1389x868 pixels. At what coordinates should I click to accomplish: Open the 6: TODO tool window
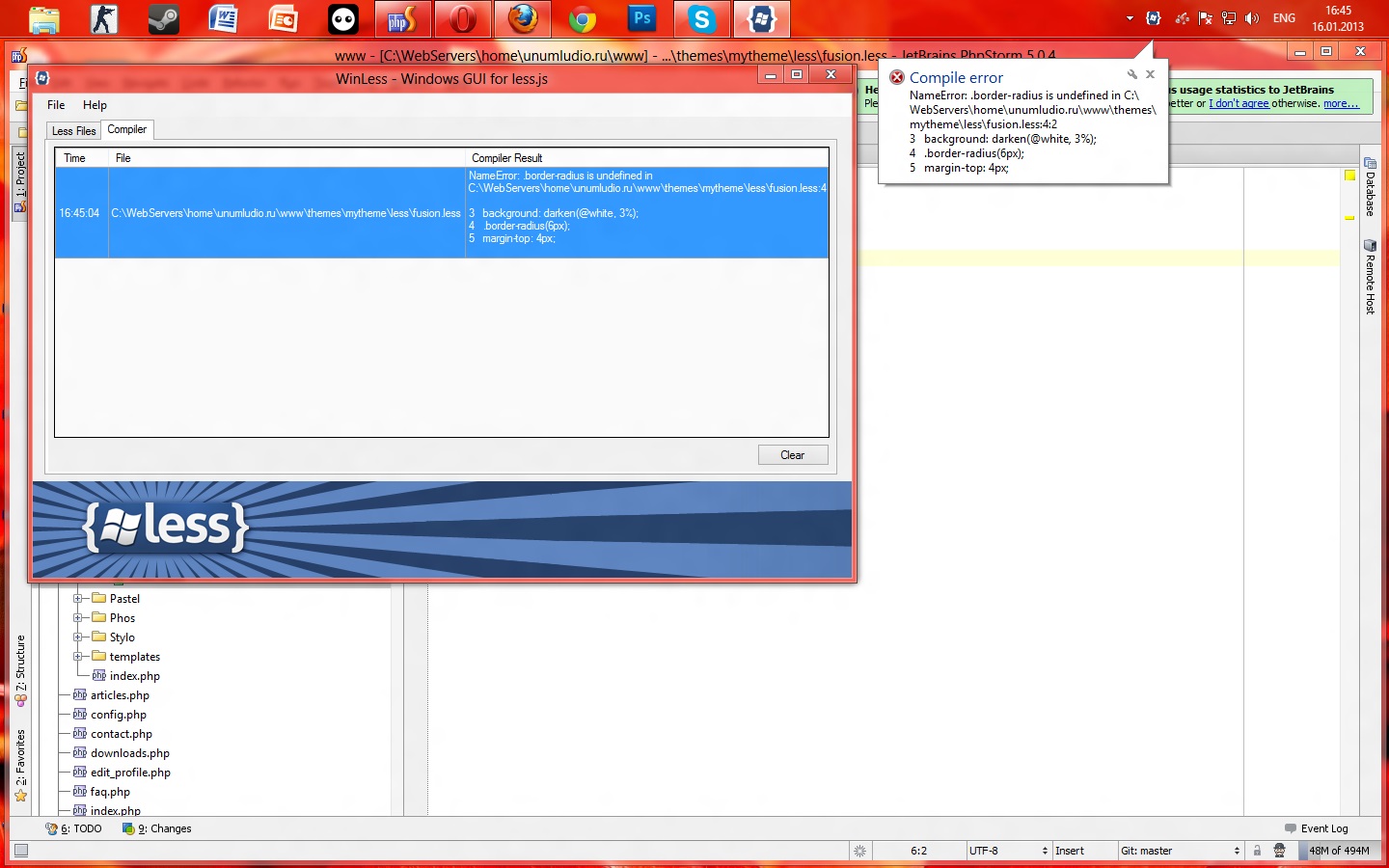pyautogui.click(x=73, y=828)
